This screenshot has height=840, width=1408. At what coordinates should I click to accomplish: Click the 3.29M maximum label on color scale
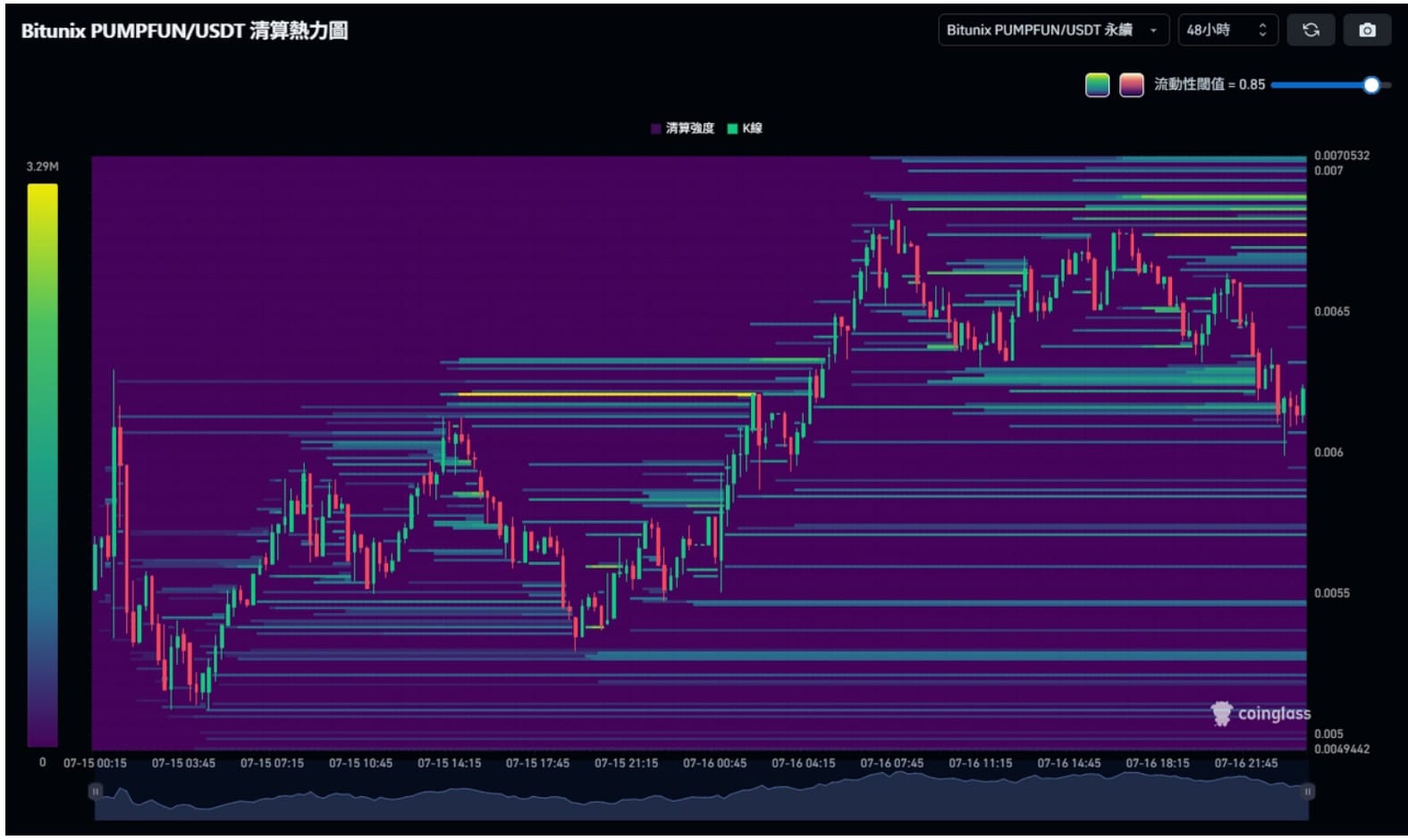click(42, 166)
